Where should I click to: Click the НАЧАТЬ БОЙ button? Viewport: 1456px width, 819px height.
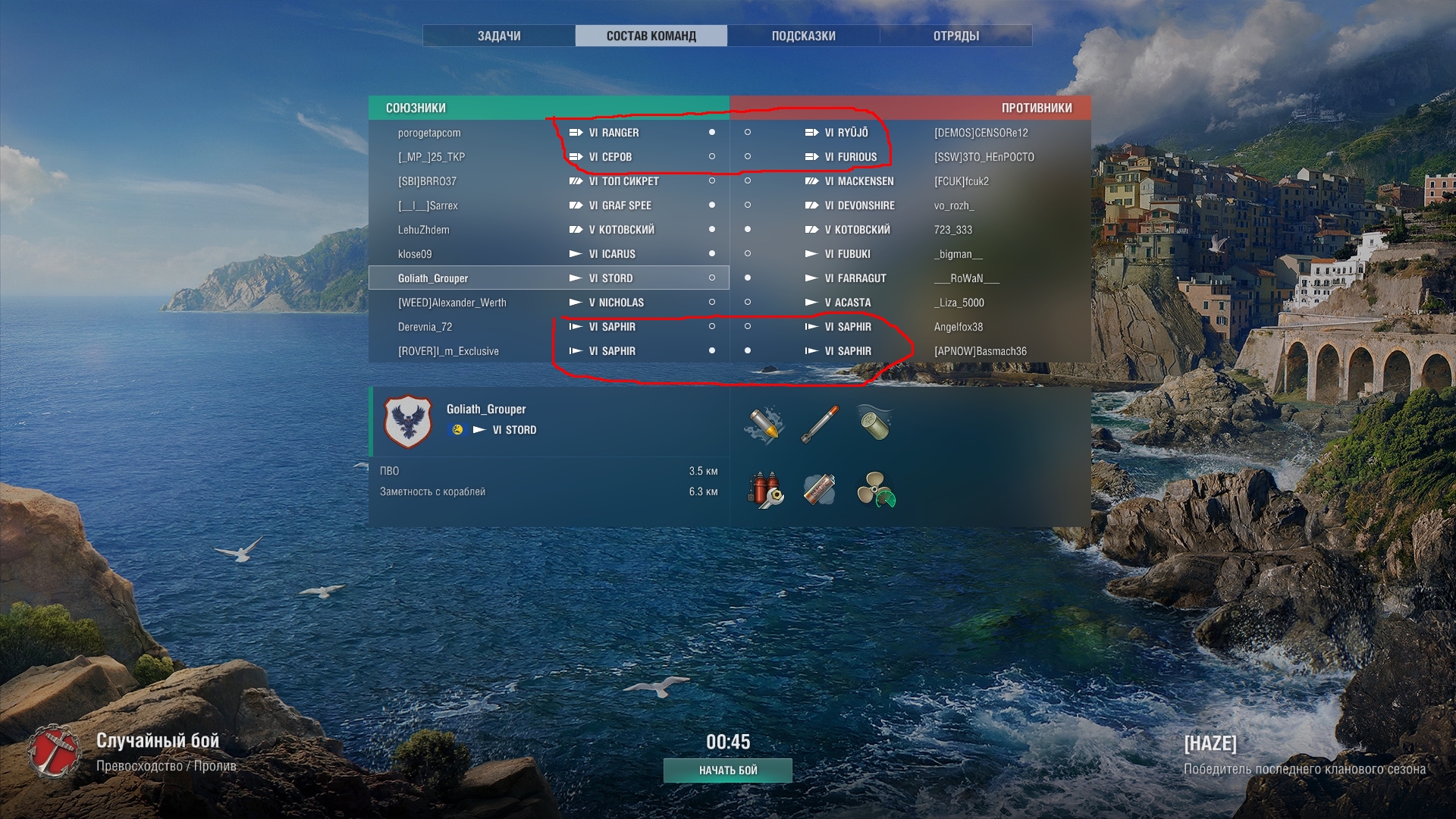point(728,770)
